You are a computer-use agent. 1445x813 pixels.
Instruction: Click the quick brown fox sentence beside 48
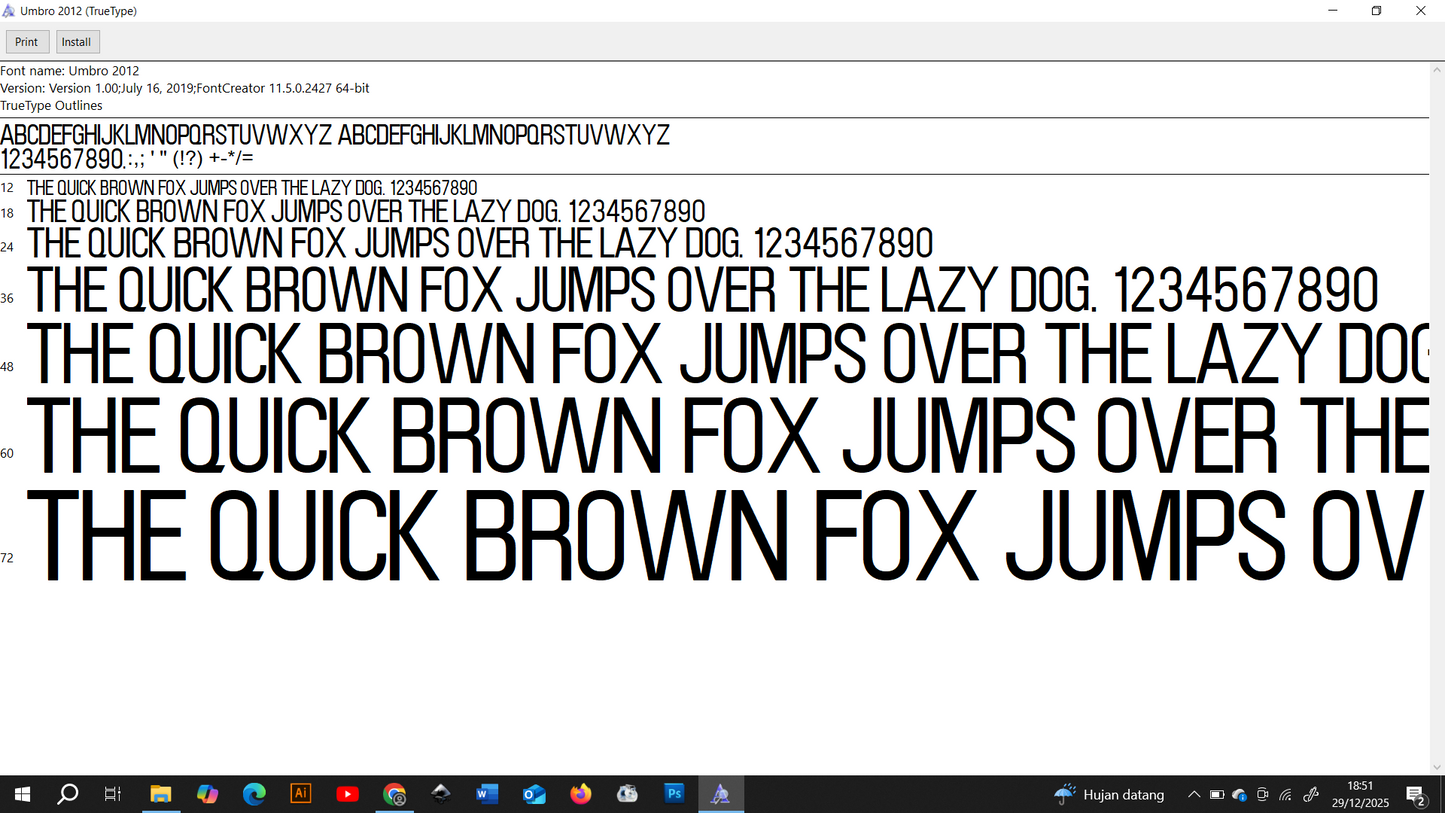click(728, 354)
